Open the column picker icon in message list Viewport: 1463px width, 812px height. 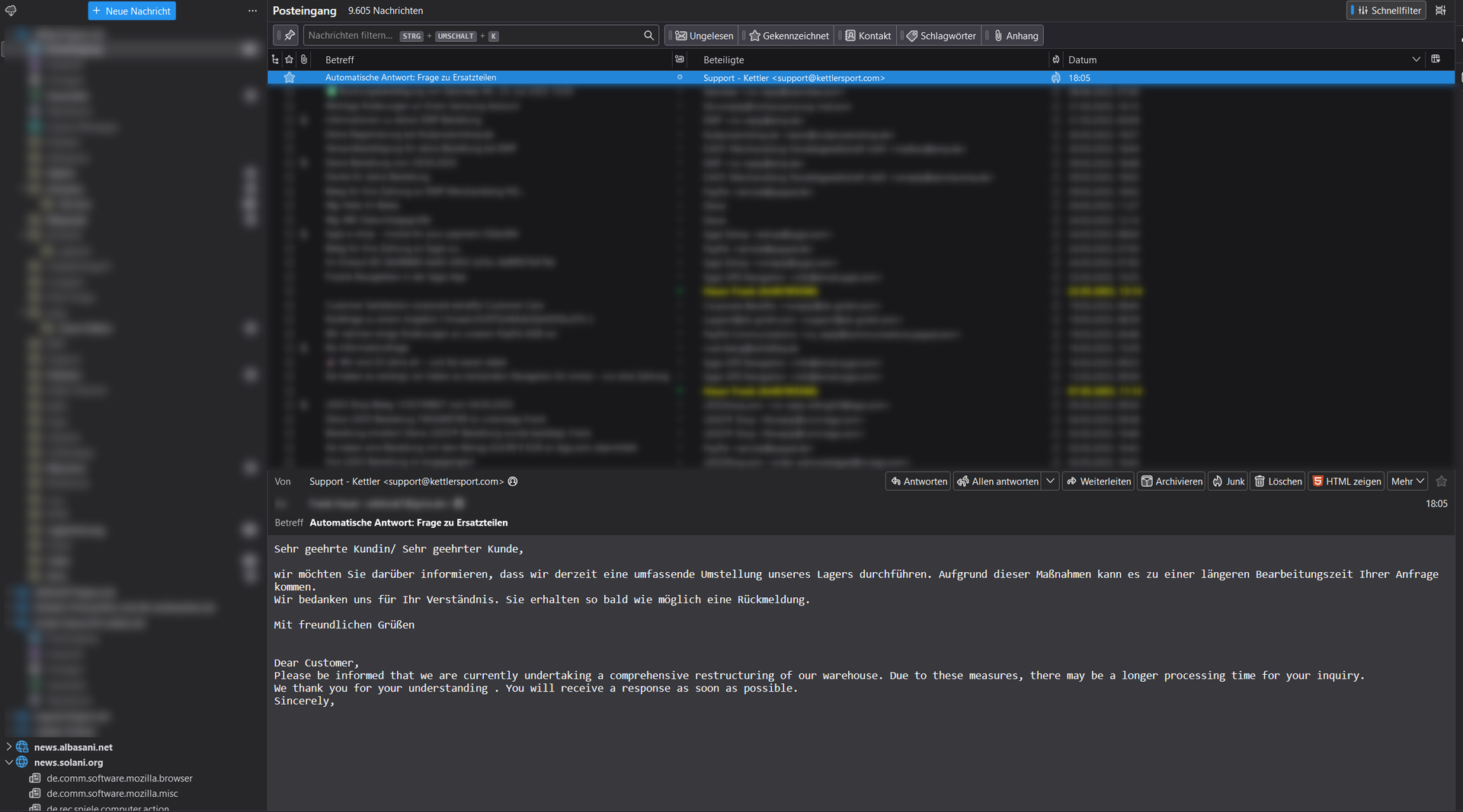point(1436,59)
